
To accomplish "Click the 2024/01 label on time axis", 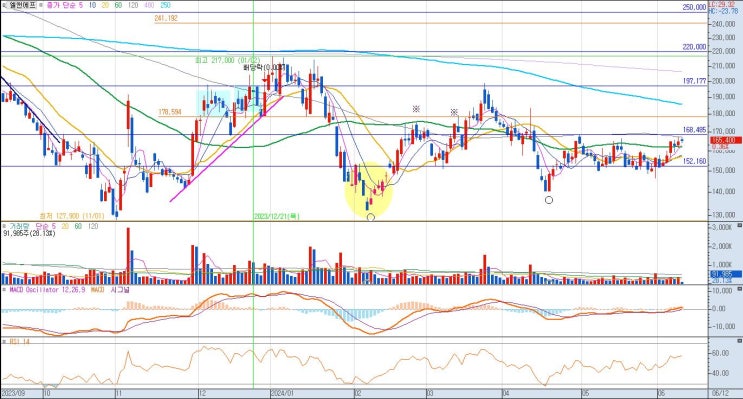I will (x=282, y=393).
